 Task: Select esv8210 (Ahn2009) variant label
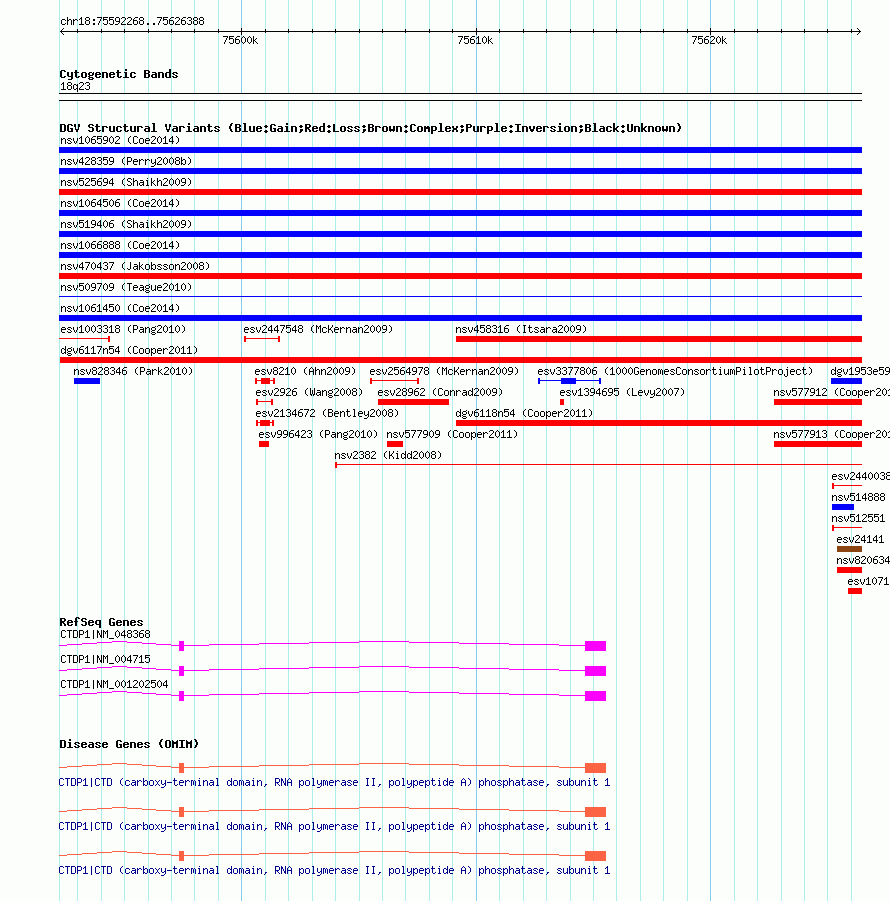pos(305,371)
